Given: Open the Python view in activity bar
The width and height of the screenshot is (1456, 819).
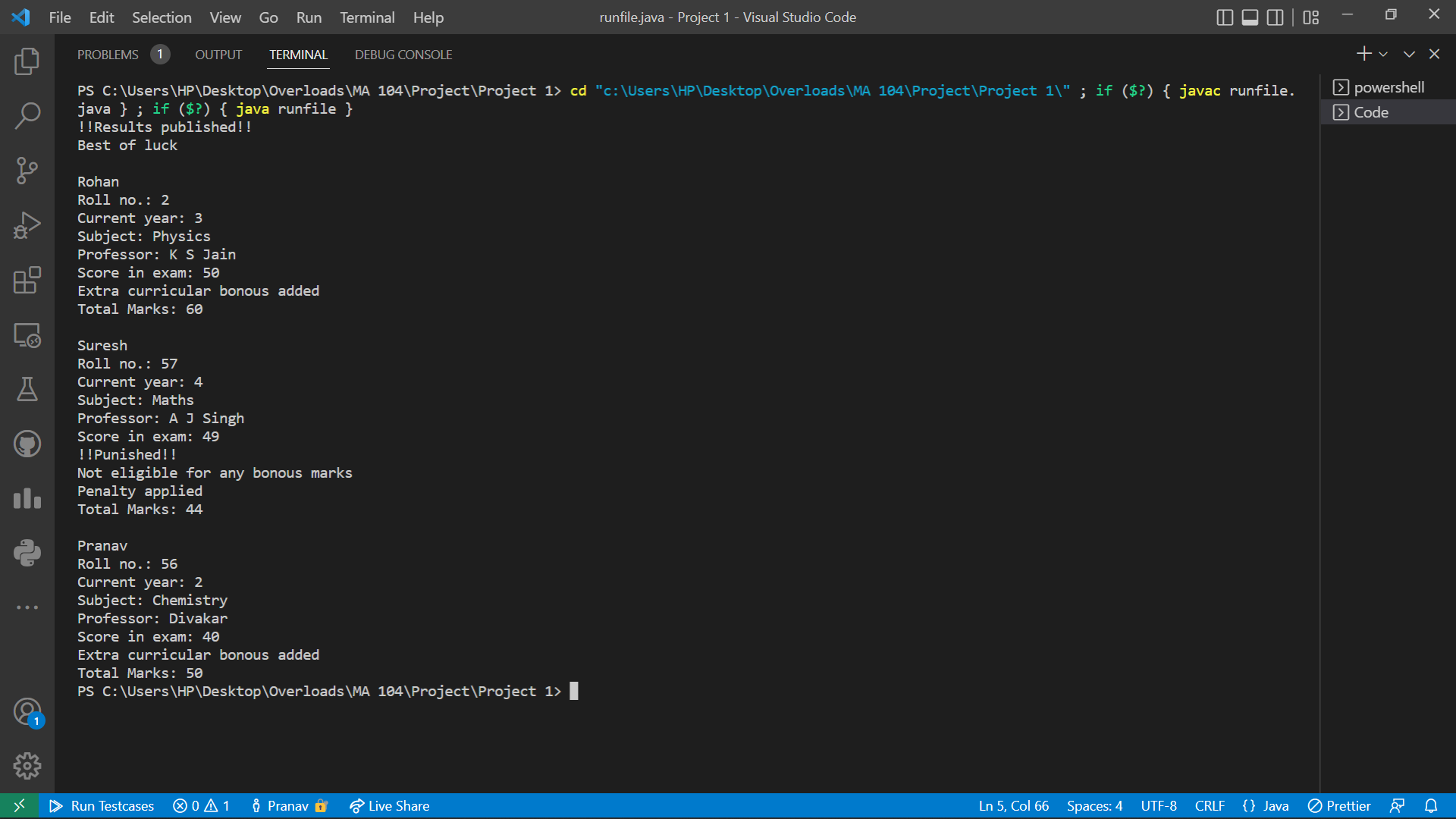Looking at the screenshot, I should [27, 553].
